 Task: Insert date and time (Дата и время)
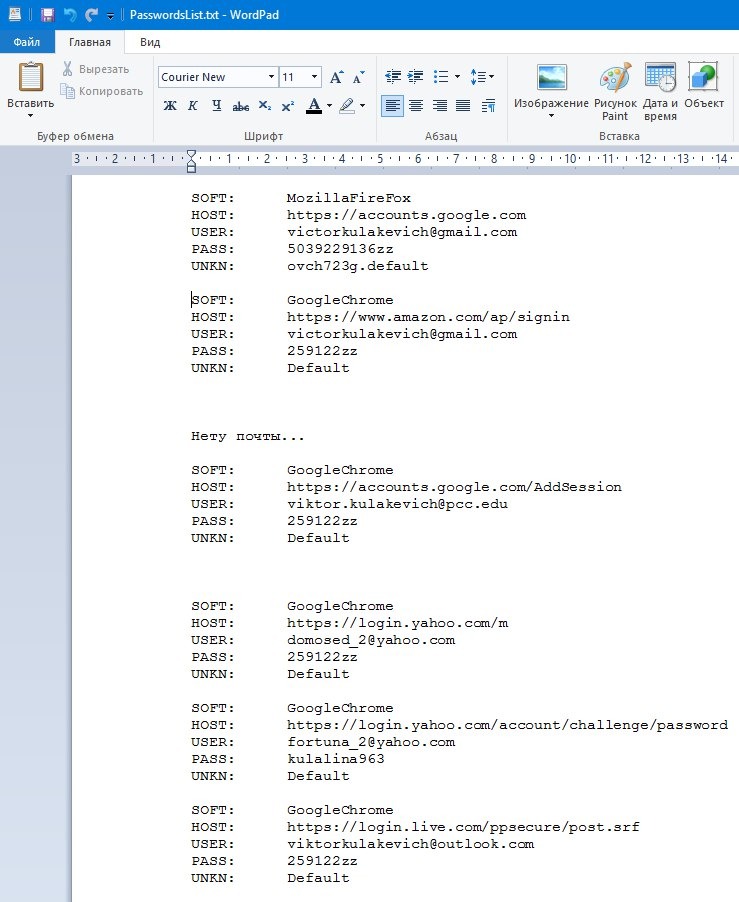[660, 92]
